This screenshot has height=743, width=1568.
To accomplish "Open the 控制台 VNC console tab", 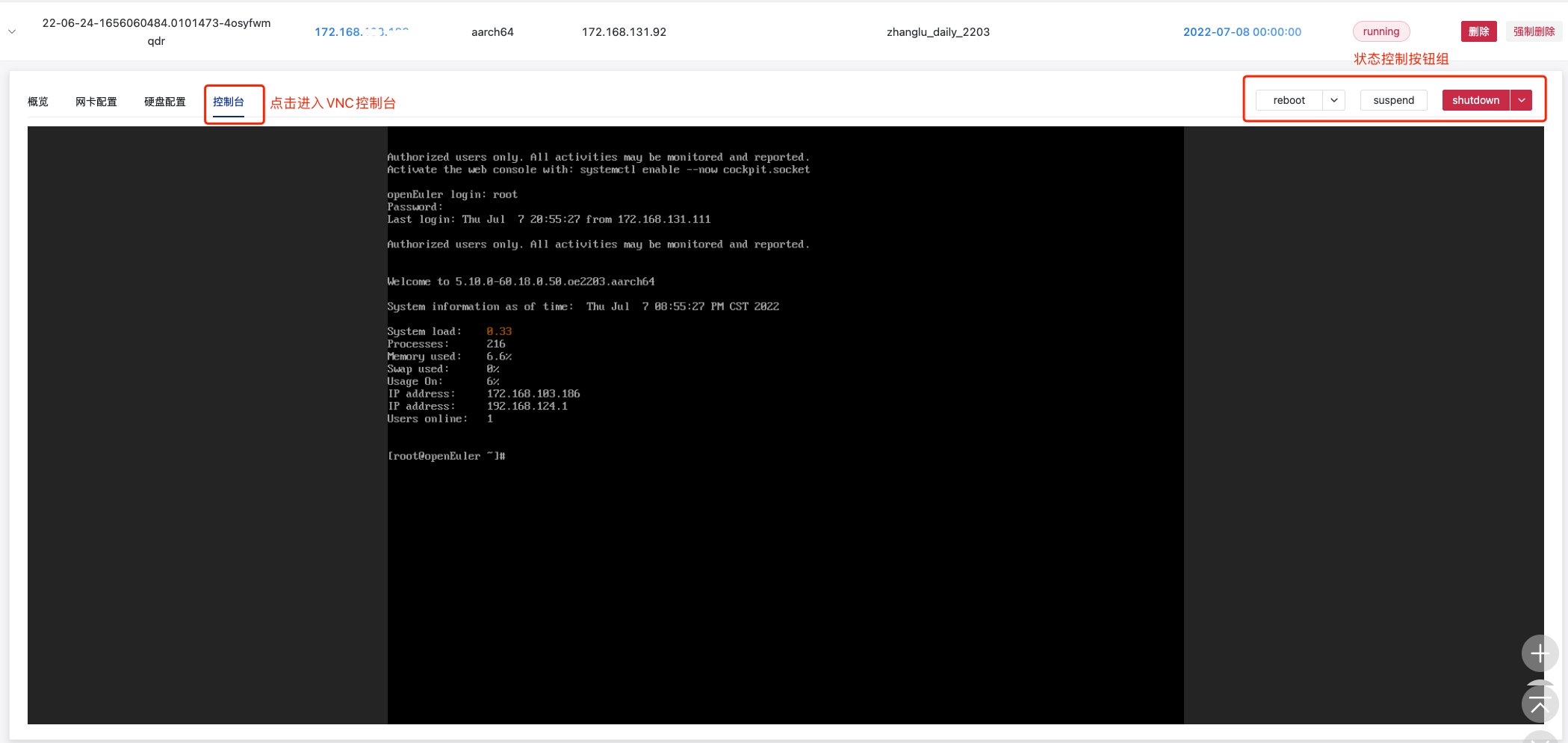I will click(x=229, y=102).
